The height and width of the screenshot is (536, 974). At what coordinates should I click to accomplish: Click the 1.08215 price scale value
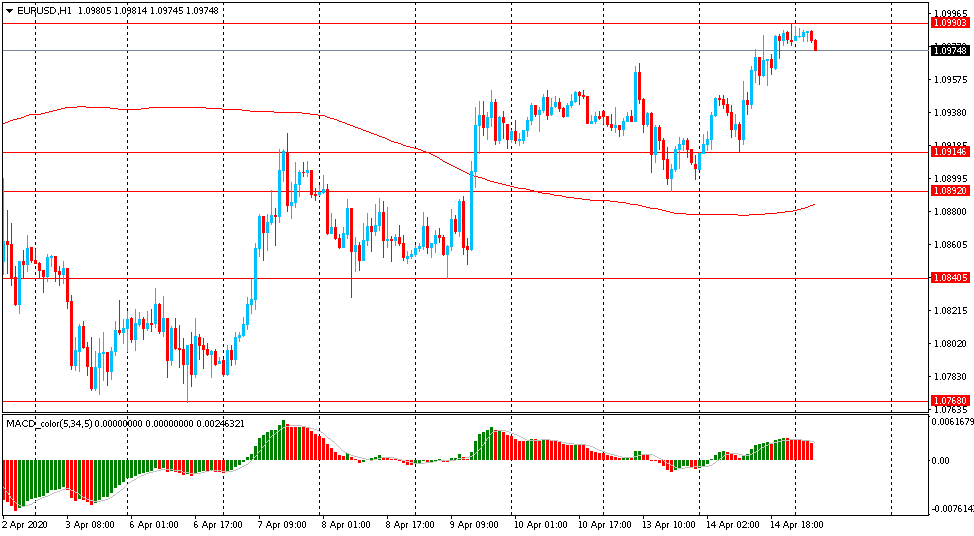click(950, 311)
